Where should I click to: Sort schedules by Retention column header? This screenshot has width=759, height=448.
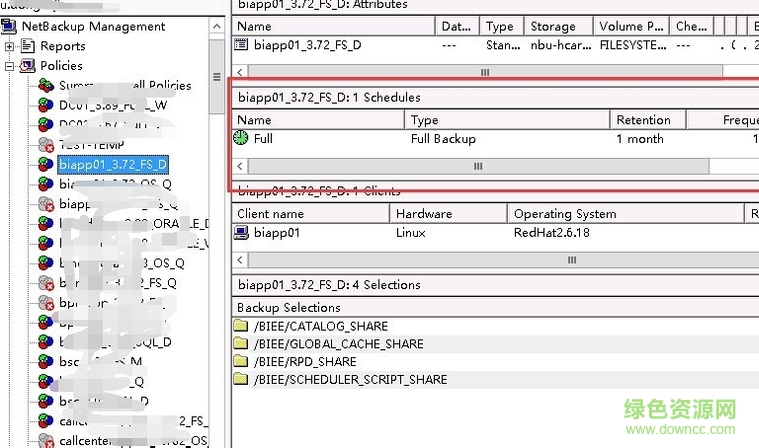(x=648, y=119)
